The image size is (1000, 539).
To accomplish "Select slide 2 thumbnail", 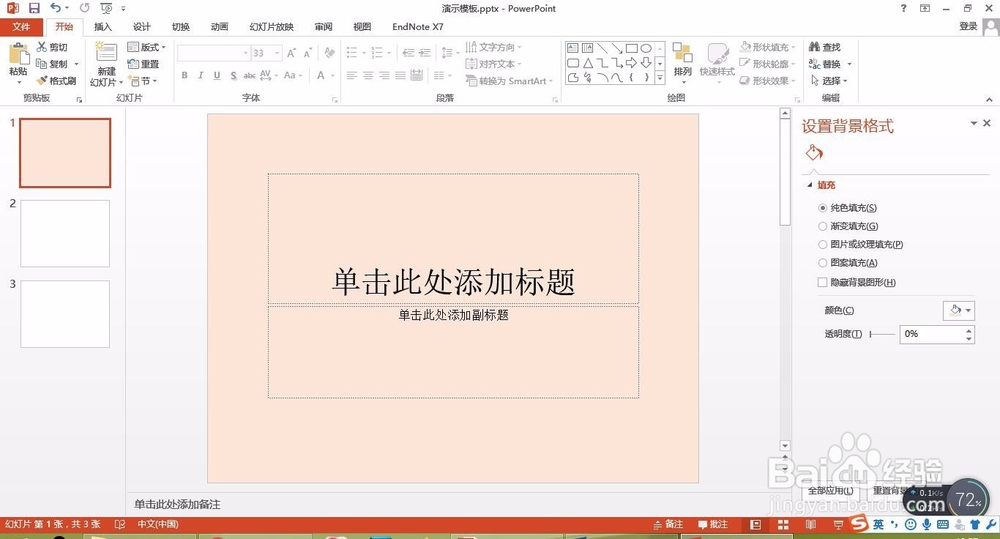I will tap(65, 233).
